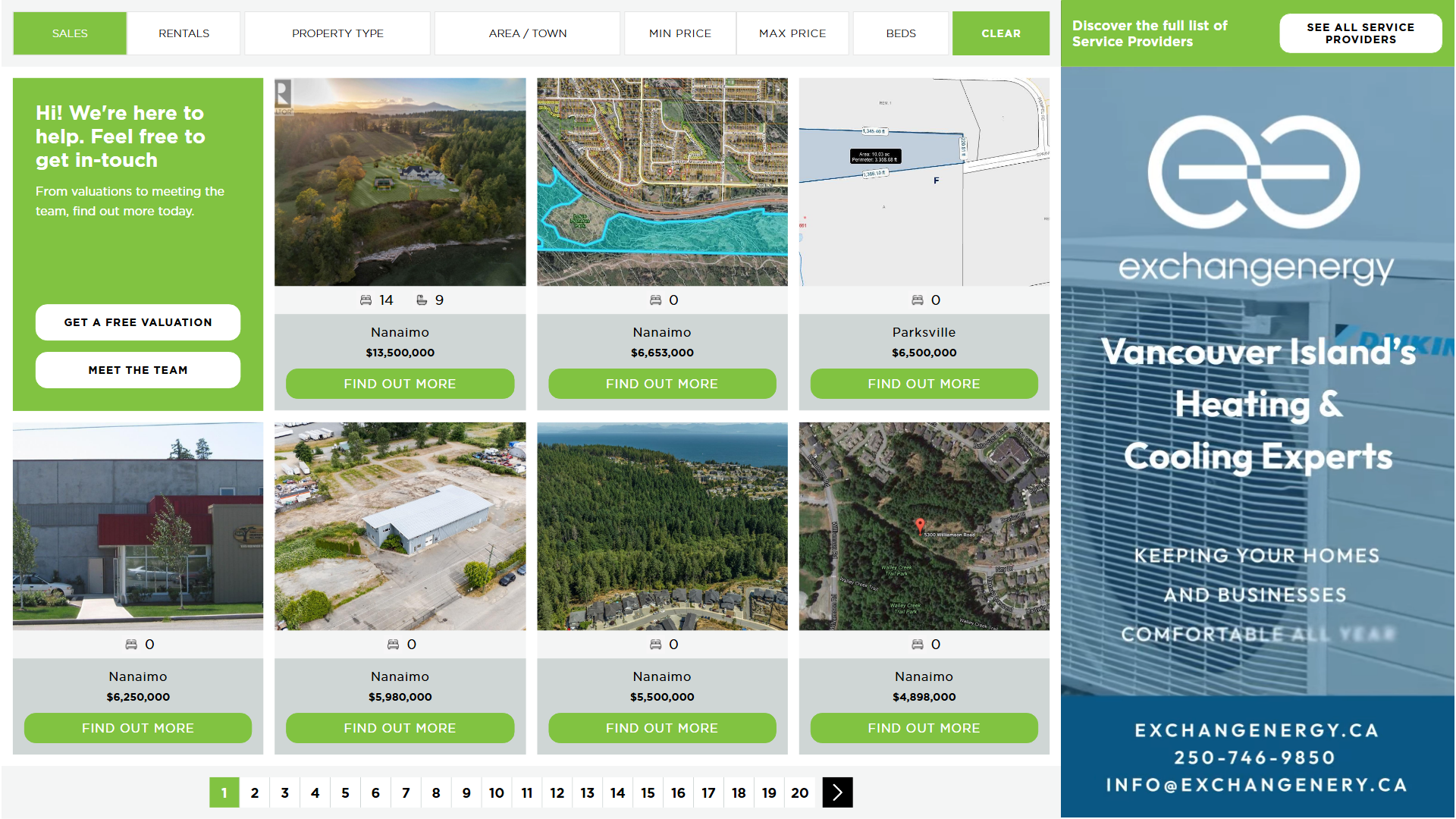The image size is (1456, 819).
Task: Jump to page 20 of results
Action: pyautogui.click(x=799, y=792)
